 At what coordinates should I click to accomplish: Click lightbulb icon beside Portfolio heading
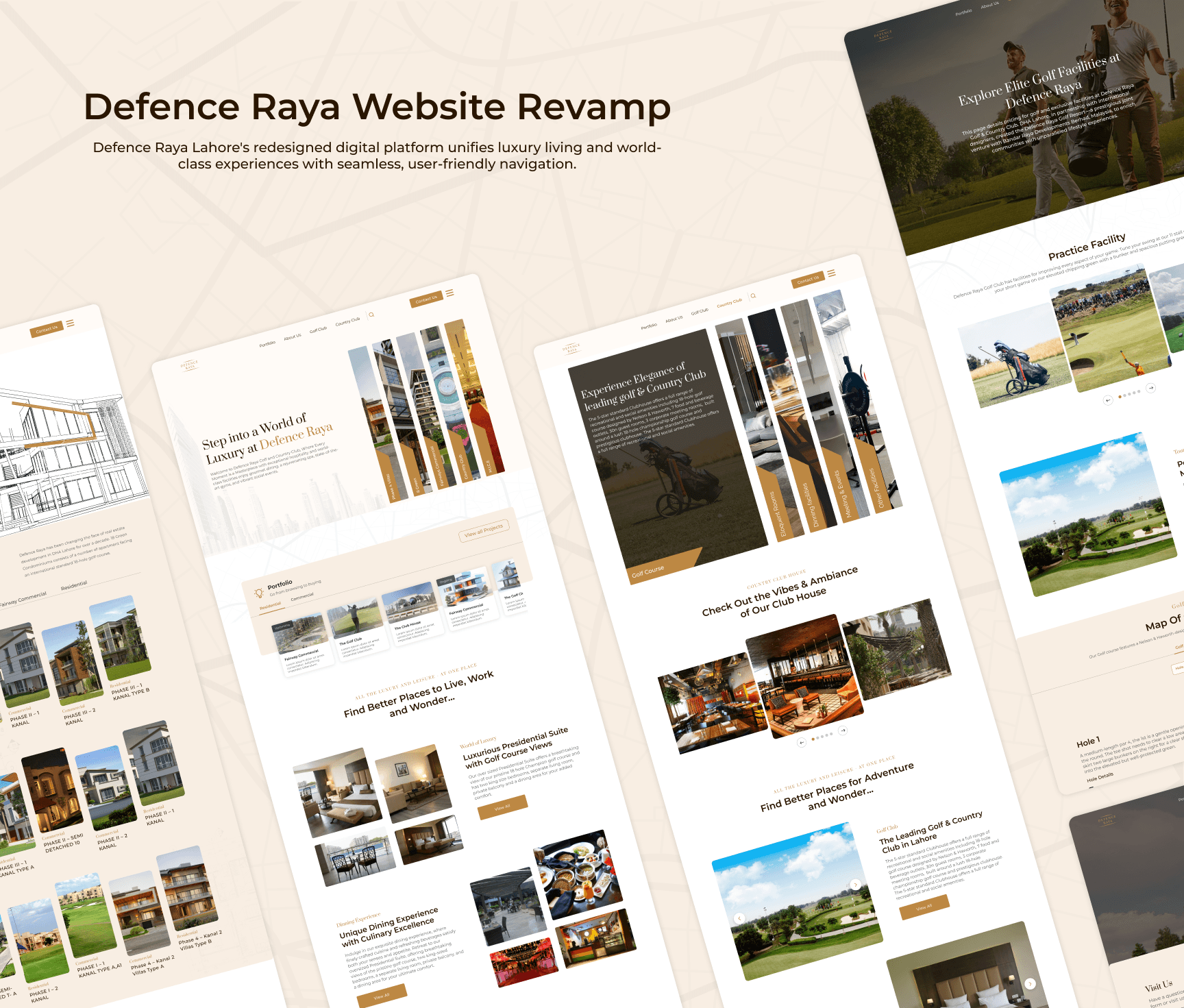(x=258, y=593)
